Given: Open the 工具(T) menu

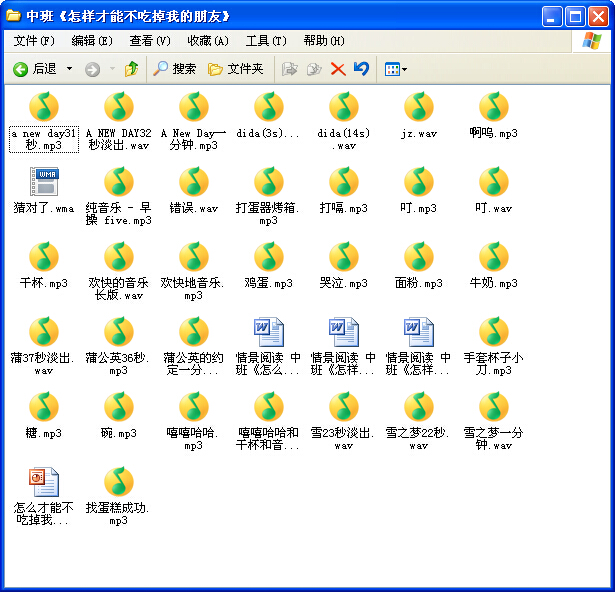Looking at the screenshot, I should tap(266, 41).
